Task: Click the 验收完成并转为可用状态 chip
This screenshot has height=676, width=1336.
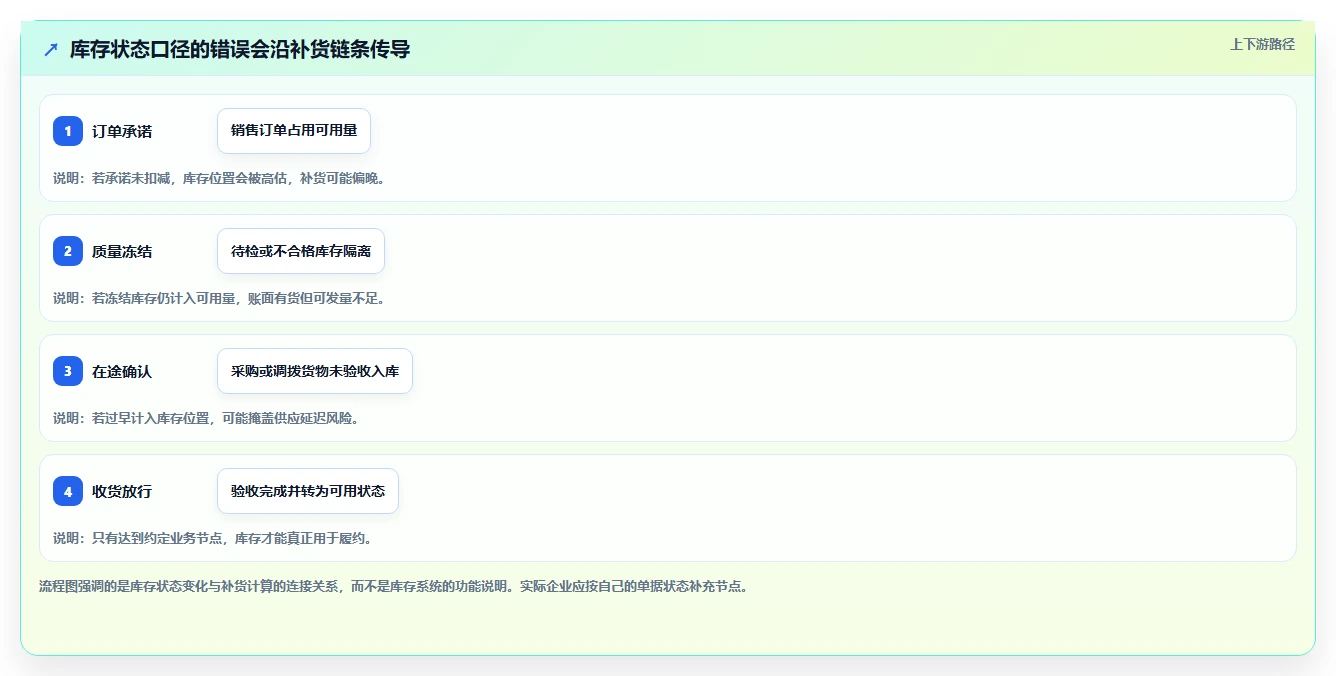Action: (x=308, y=491)
